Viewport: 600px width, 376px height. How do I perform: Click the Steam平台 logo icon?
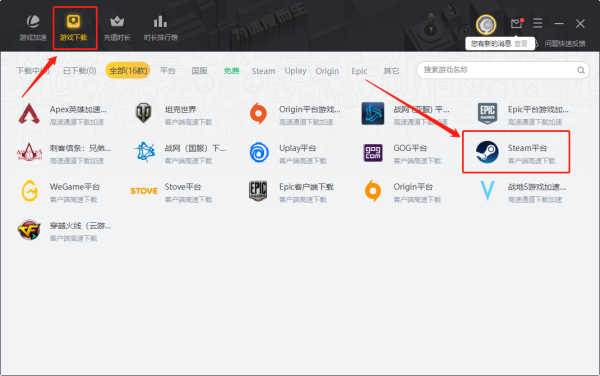pos(487,152)
